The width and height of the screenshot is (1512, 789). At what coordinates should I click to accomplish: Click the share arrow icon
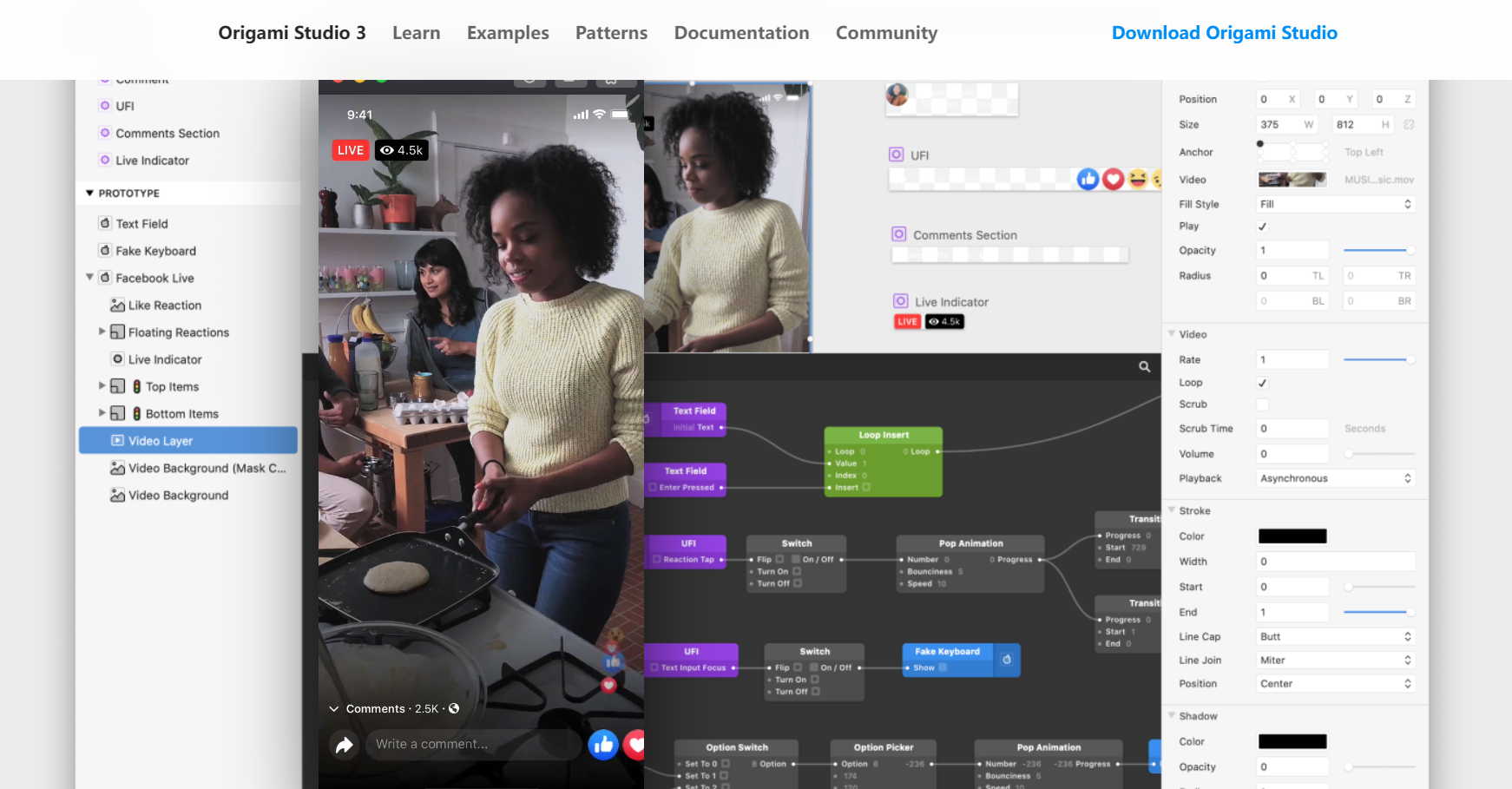coord(345,745)
